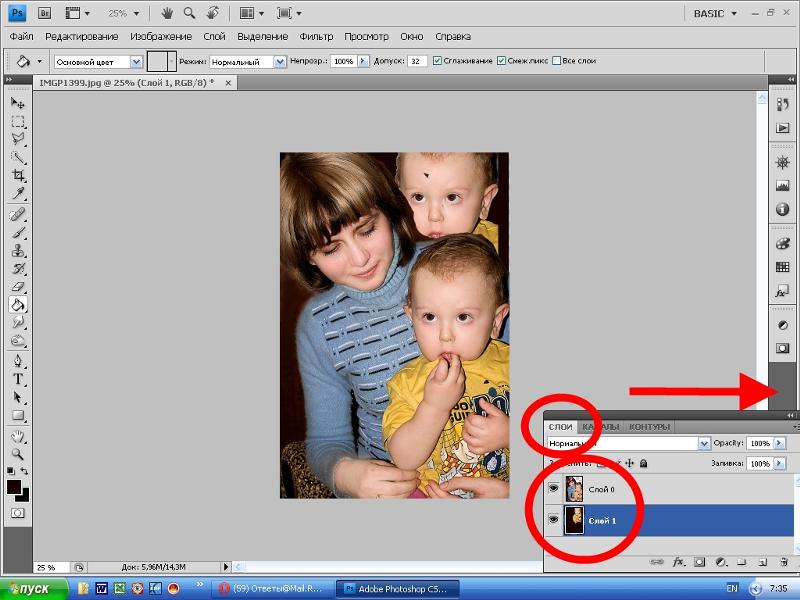Select the Type tool

tap(18, 379)
